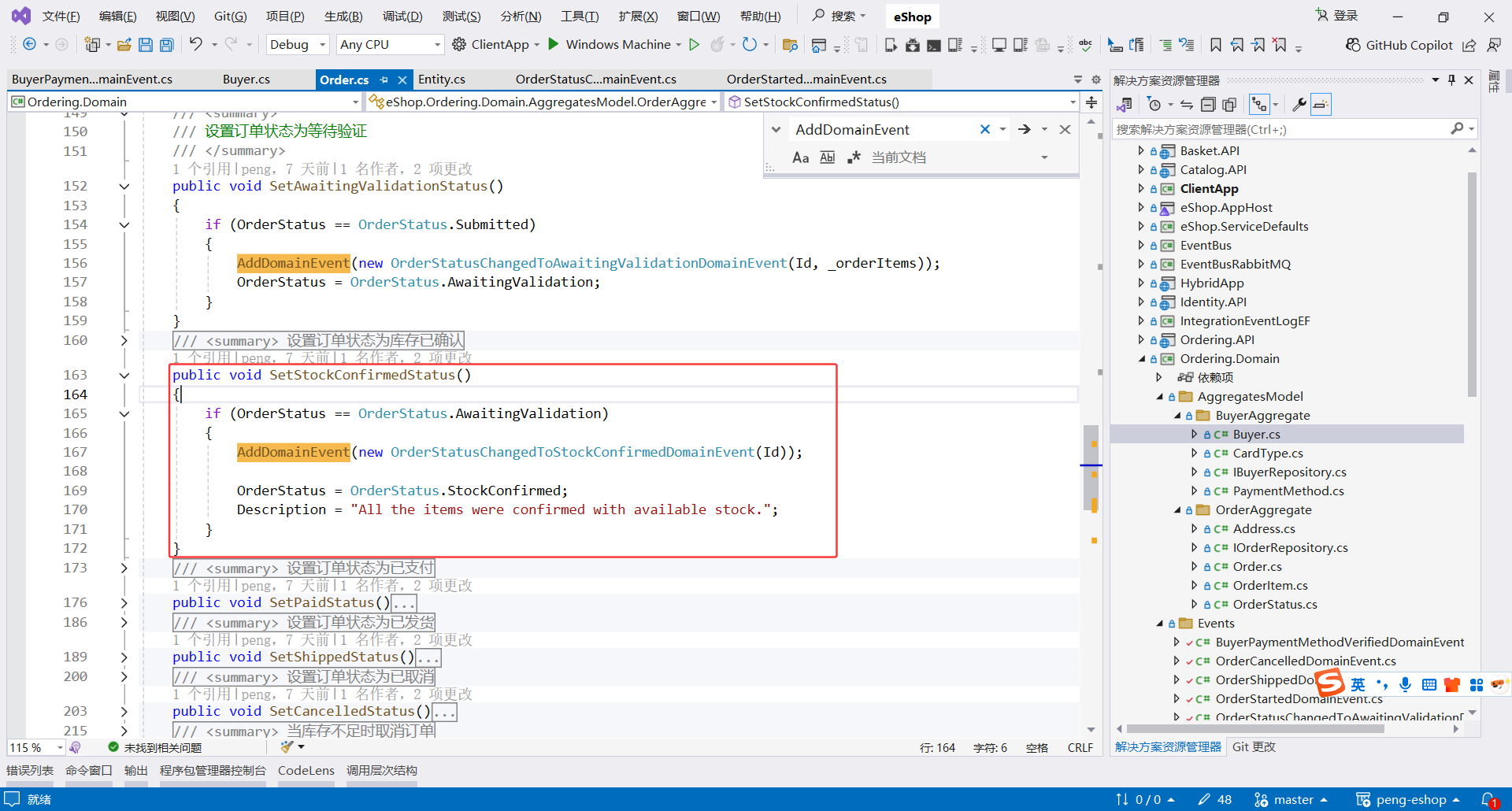Open the 调试(D) menu

click(x=402, y=17)
